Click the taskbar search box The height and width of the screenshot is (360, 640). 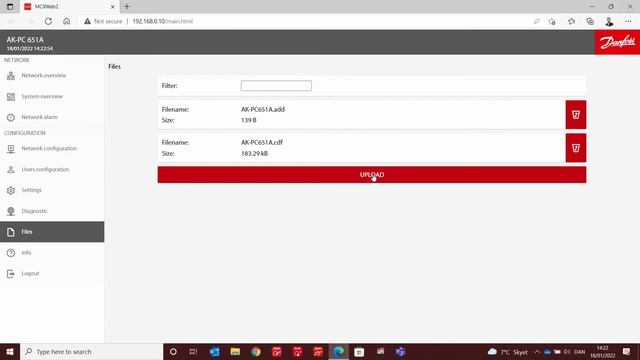[x=91, y=351]
